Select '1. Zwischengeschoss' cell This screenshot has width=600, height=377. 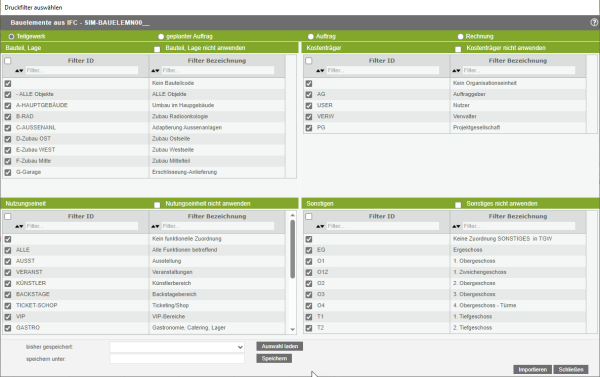518,272
